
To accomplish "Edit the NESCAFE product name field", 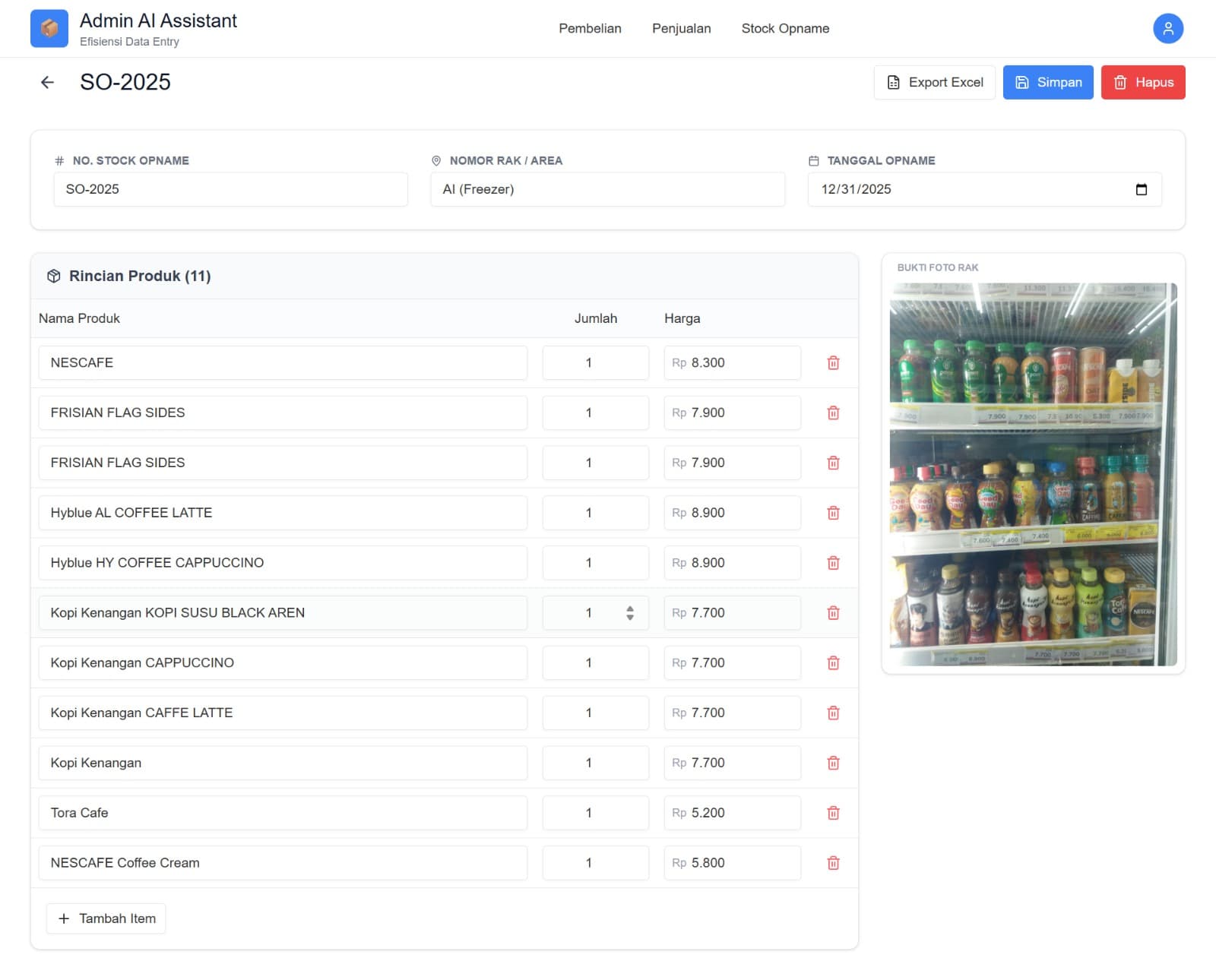I will (x=283, y=363).
